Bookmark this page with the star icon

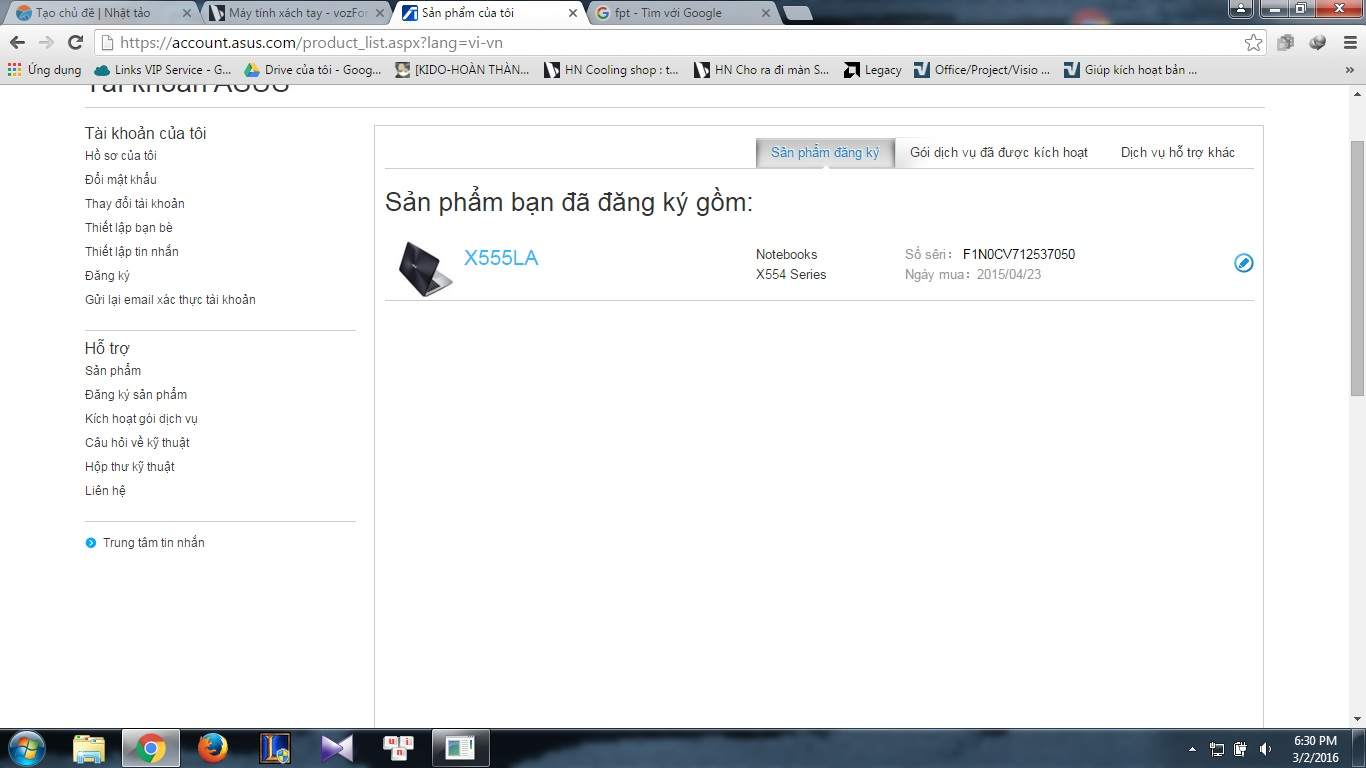coord(1253,42)
